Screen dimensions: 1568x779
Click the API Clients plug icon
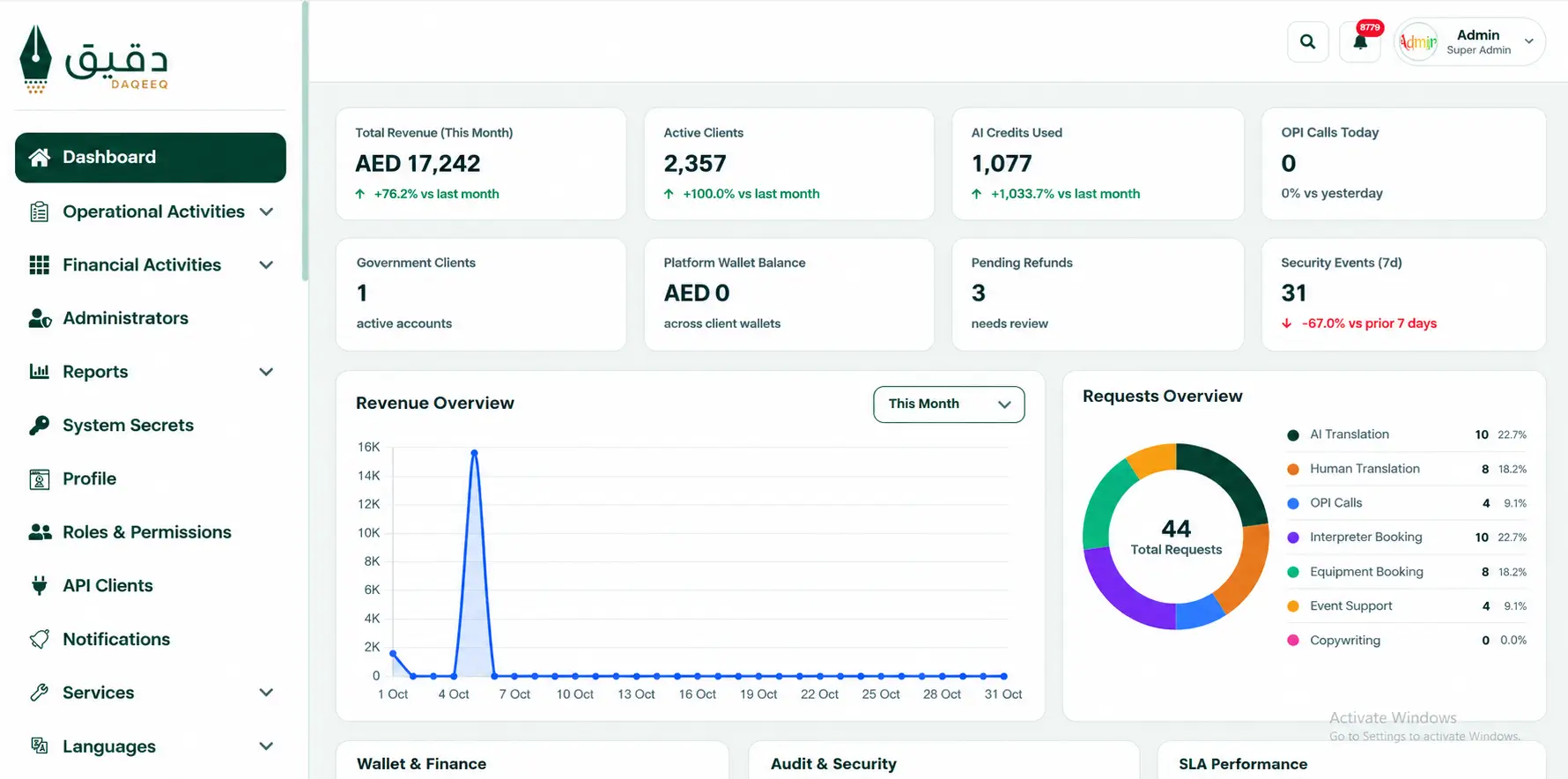click(40, 586)
